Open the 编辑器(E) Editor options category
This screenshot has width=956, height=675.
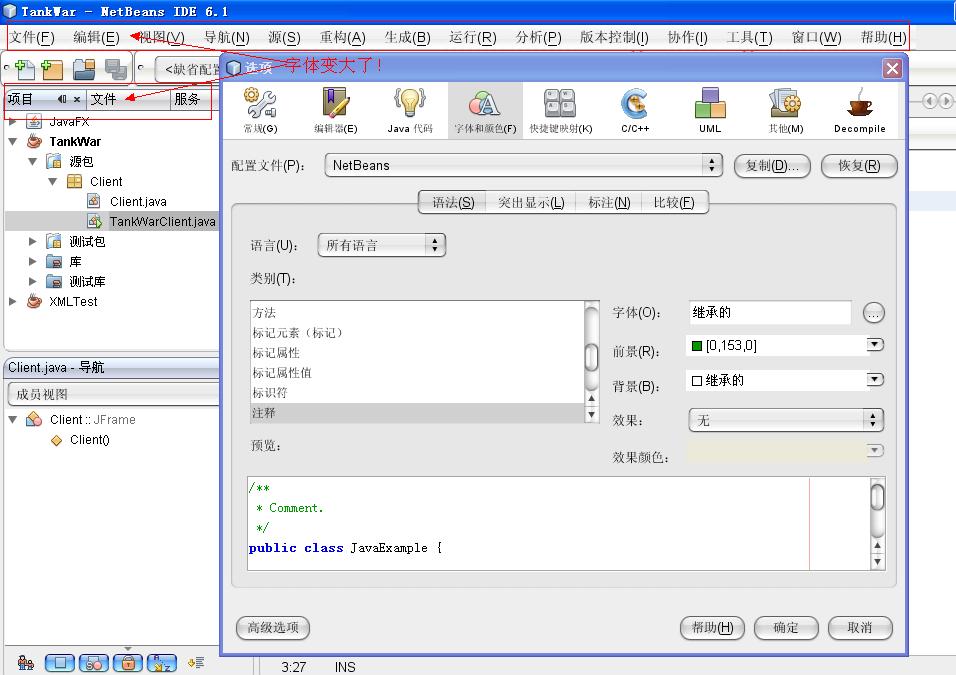tap(335, 110)
